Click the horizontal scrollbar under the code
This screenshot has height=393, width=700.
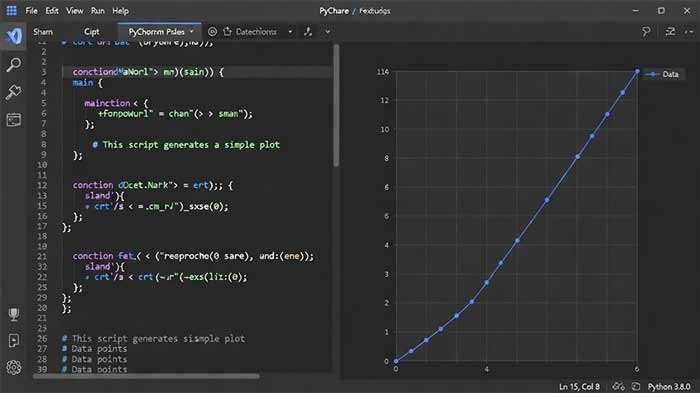tap(146, 376)
